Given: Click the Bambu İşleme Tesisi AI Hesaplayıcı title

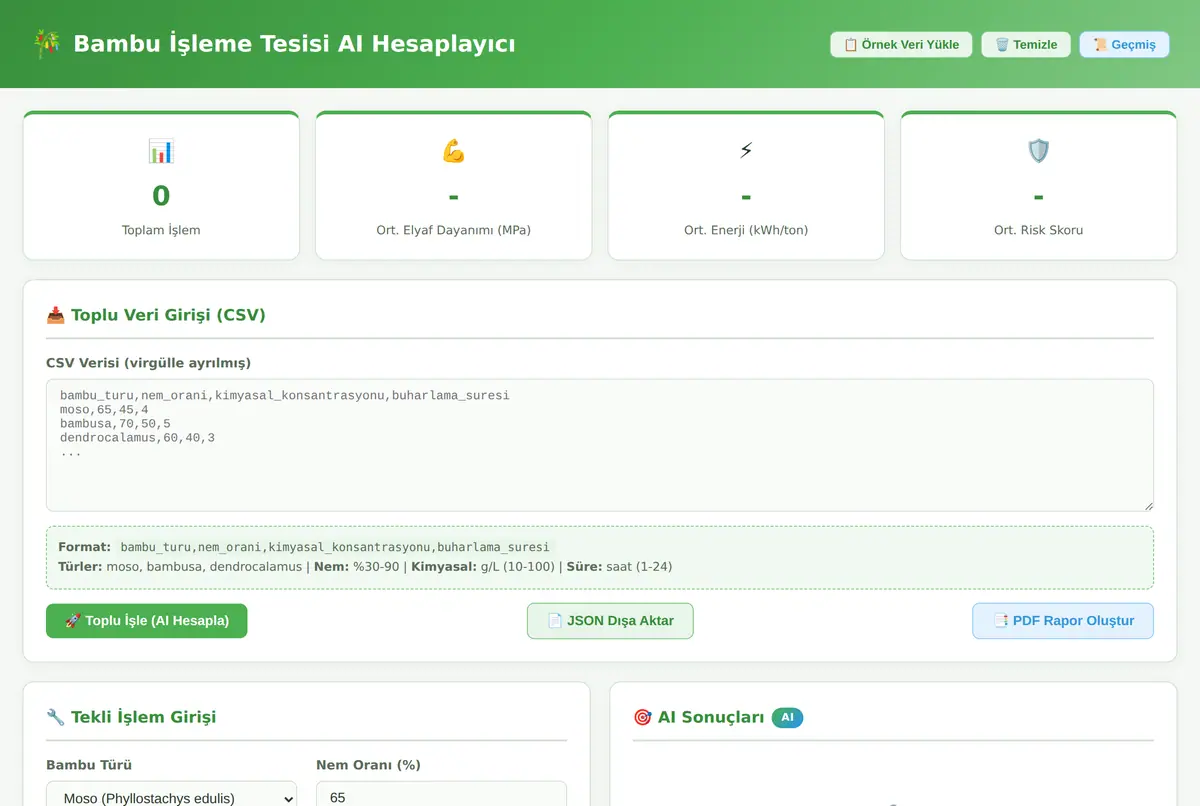Looking at the screenshot, I should point(294,44).
